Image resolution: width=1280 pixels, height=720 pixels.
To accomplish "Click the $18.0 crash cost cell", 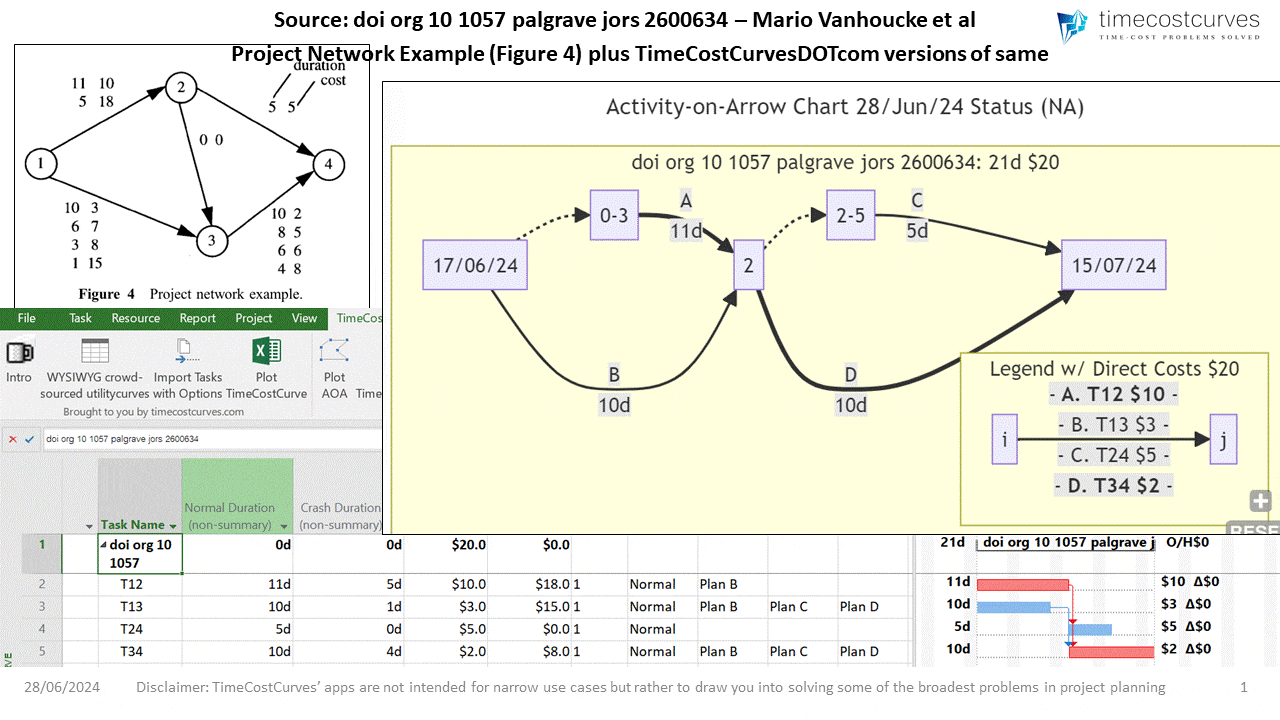I will (x=530, y=584).
